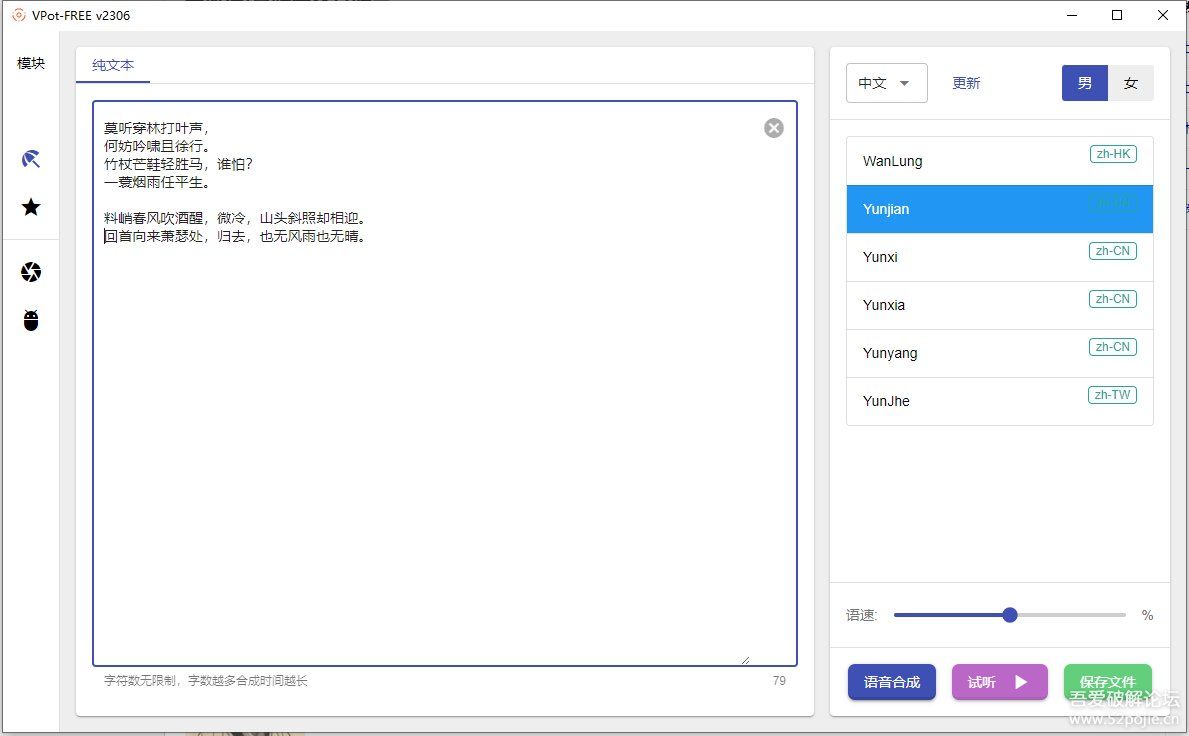
Task: Open the 模块 menu in sidebar header
Action: coord(31,63)
